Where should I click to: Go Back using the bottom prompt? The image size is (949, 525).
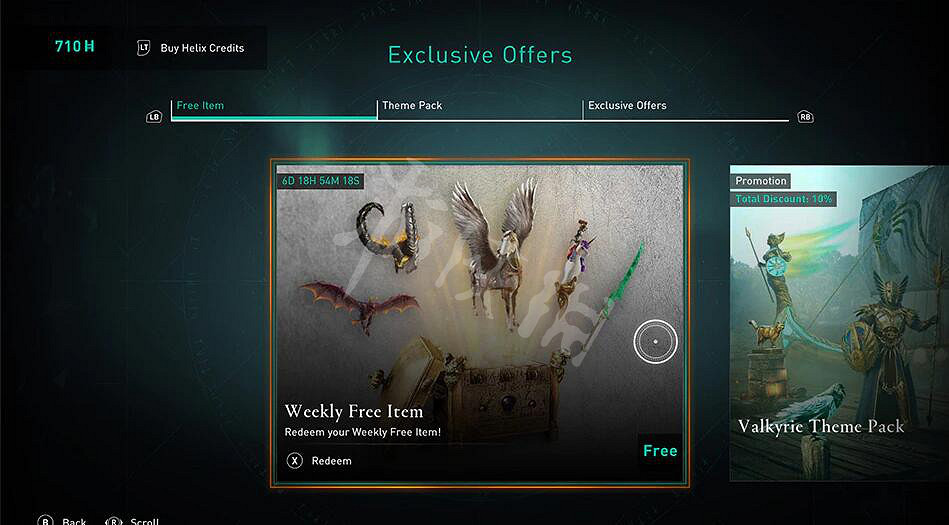pos(74,521)
